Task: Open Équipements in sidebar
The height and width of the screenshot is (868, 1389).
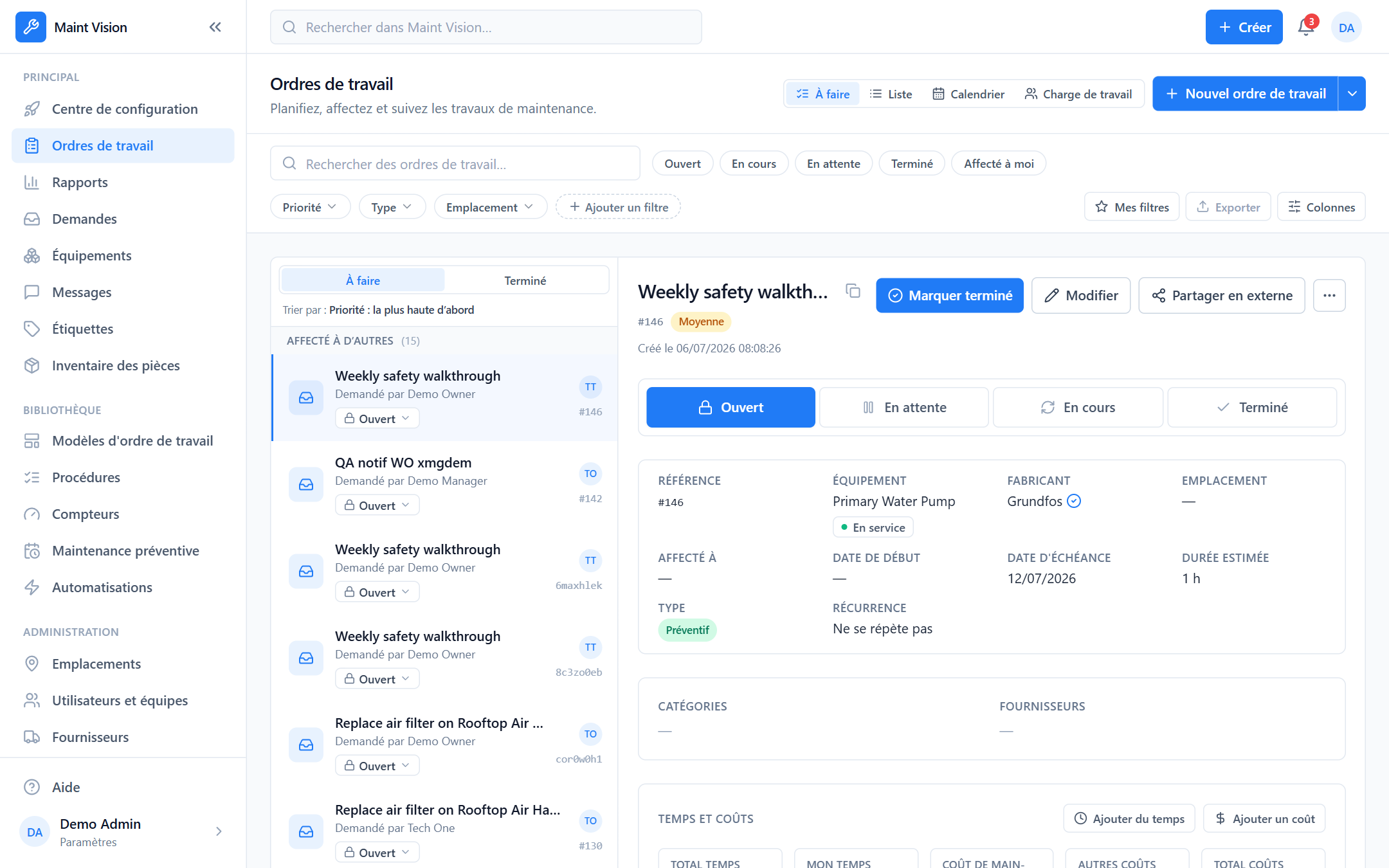Action: coord(123,255)
